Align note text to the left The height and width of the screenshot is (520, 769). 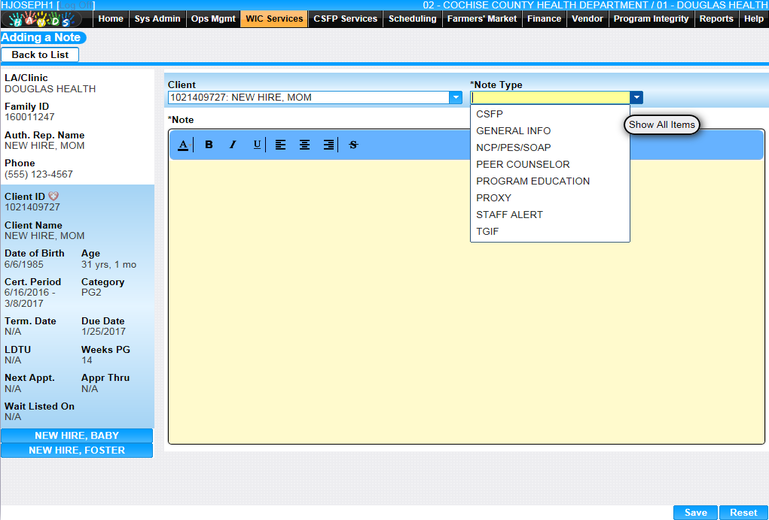[x=280, y=145]
